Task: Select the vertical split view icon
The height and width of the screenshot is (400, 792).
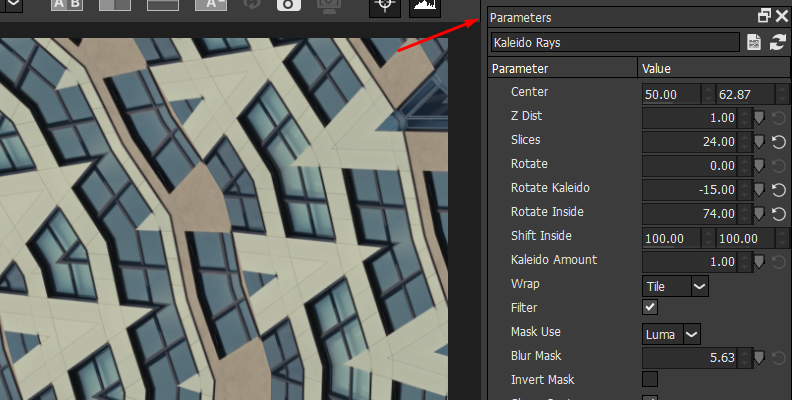Action: 114,5
